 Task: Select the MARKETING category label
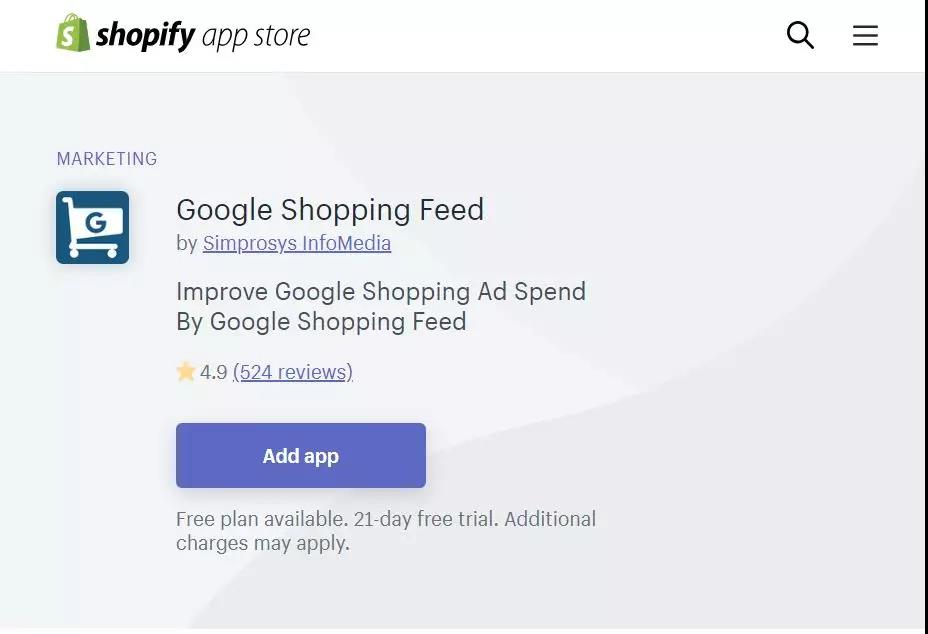click(x=107, y=159)
